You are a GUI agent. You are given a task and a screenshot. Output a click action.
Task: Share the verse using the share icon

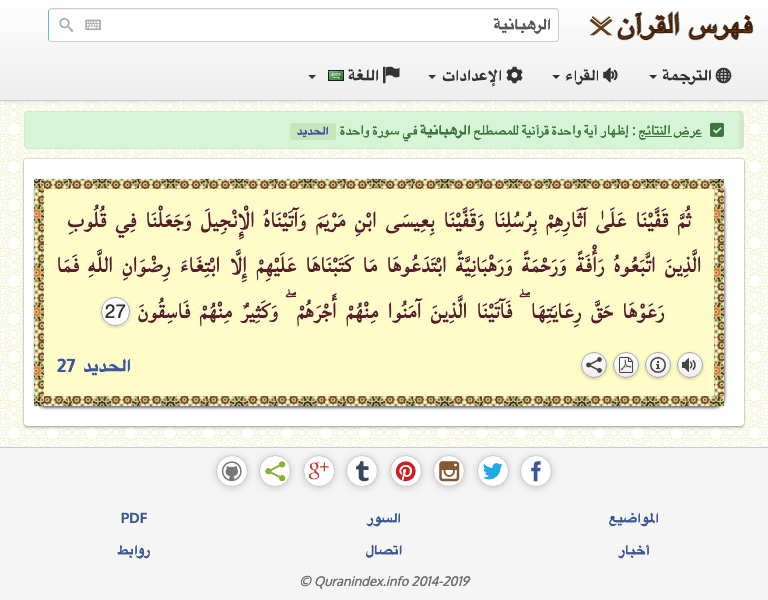[594, 365]
